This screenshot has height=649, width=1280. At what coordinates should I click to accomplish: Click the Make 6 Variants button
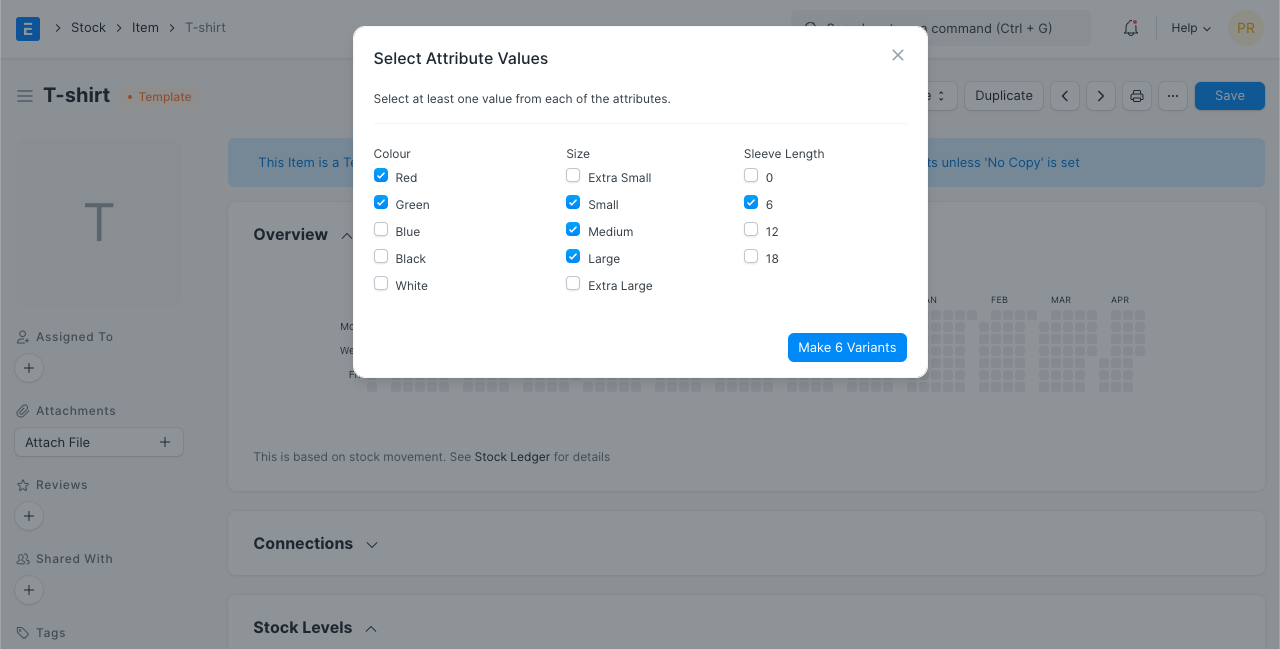pyautogui.click(x=847, y=347)
